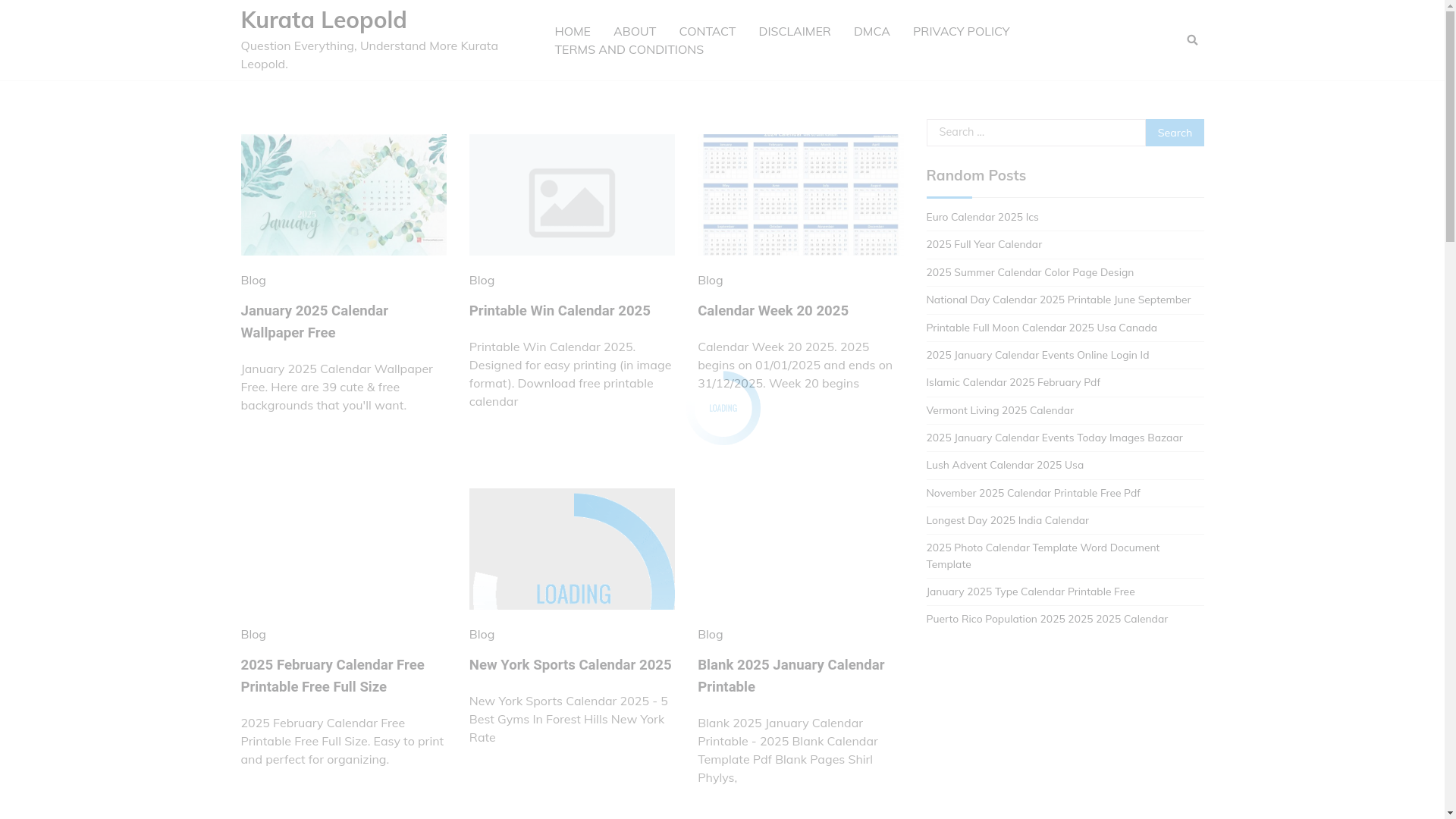Open the January 2025 Calendar Wallpaper thumbnail
The image size is (1456, 819).
(x=344, y=195)
